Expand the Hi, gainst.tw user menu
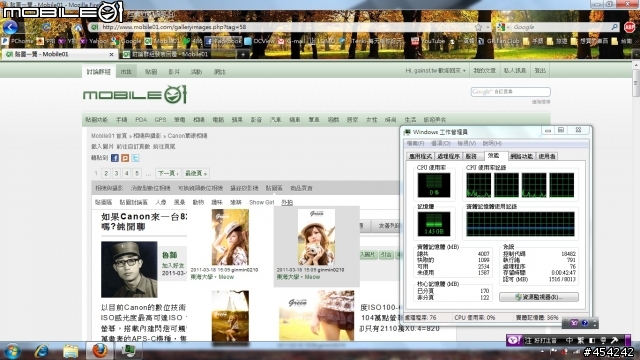This screenshot has height=360, width=640. point(435,71)
